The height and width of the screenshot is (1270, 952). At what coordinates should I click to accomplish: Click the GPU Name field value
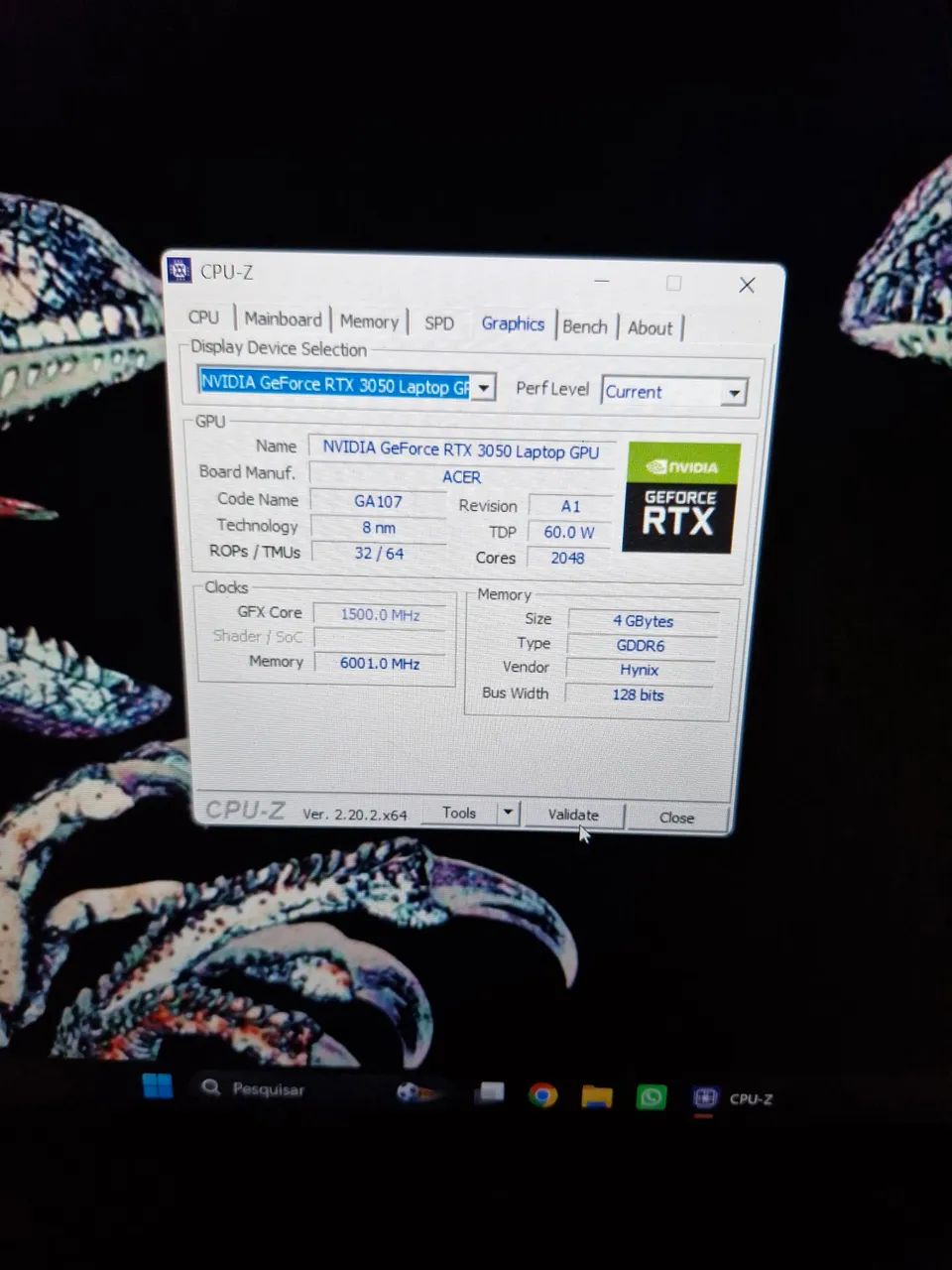[461, 449]
